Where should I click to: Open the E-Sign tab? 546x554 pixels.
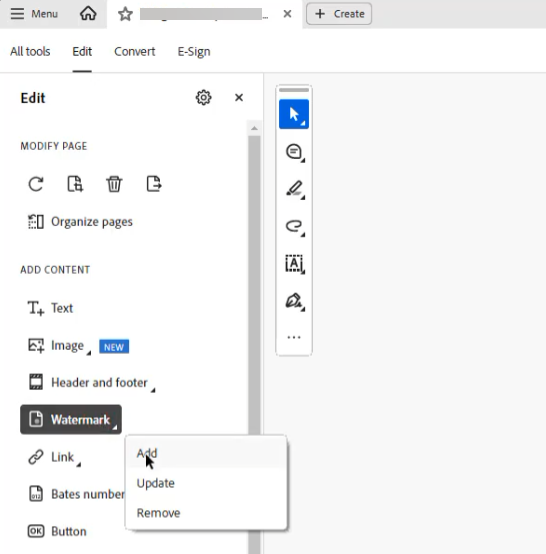(194, 52)
